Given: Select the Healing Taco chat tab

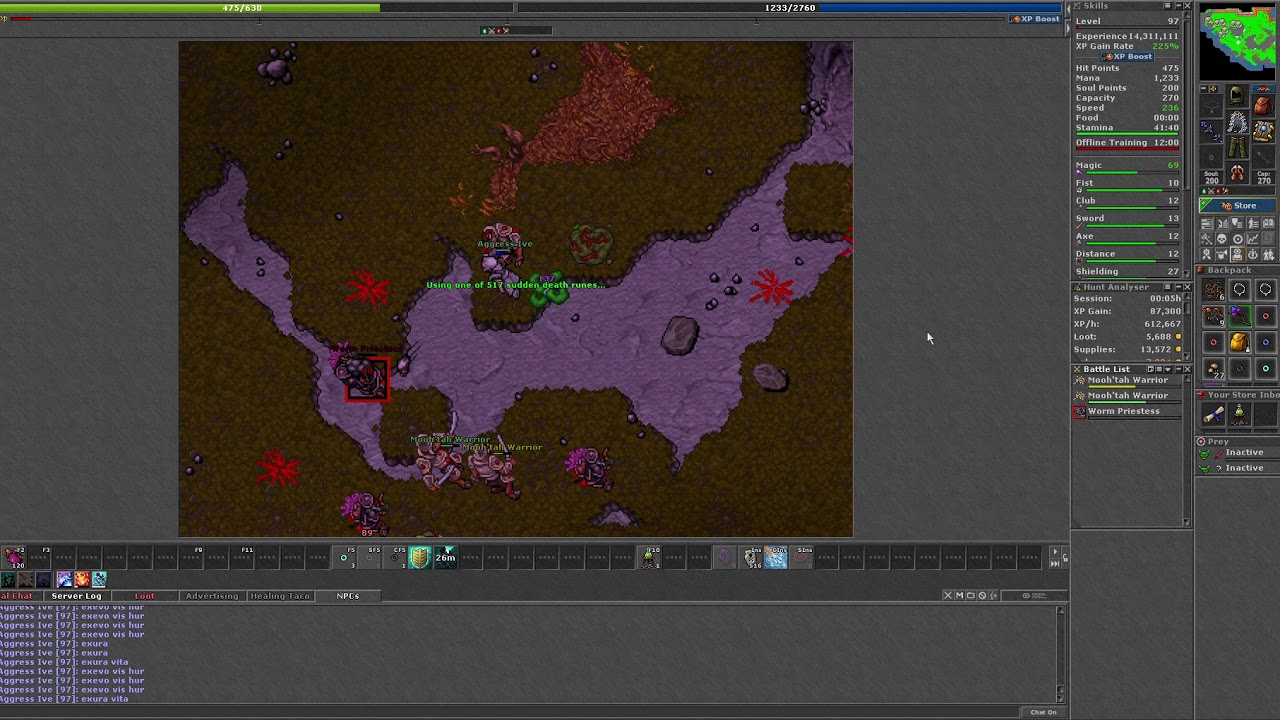Looking at the screenshot, I should [x=280, y=596].
